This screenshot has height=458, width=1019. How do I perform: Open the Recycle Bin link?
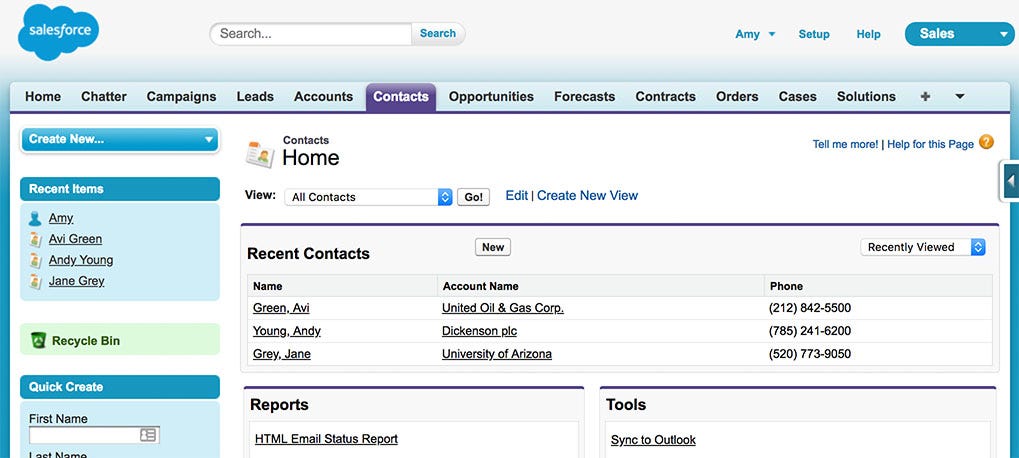pyautogui.click(x=86, y=341)
